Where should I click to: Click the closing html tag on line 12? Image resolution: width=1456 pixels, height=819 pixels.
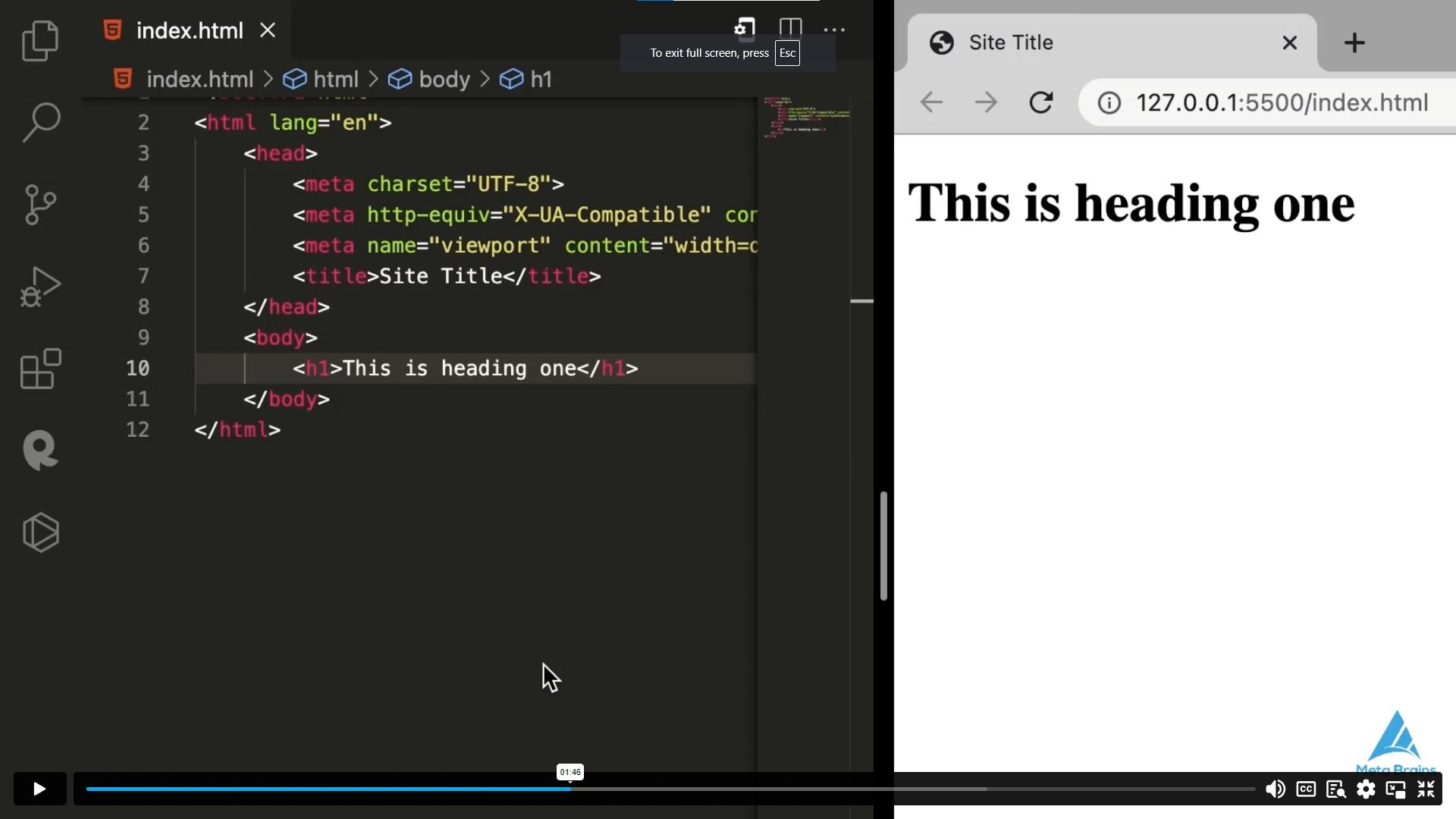pos(237,430)
